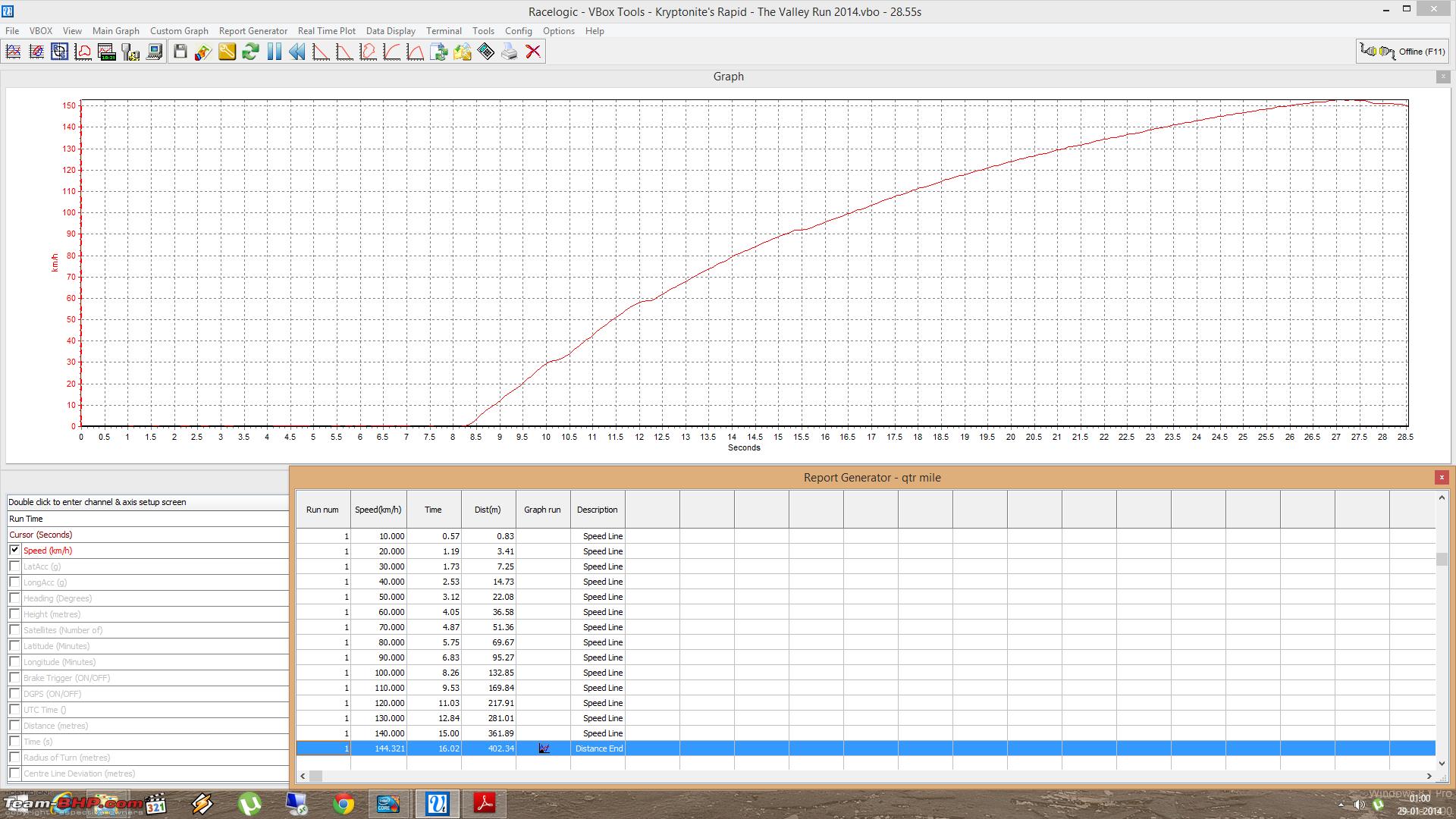
Task: Open the File menu
Action: [12, 31]
